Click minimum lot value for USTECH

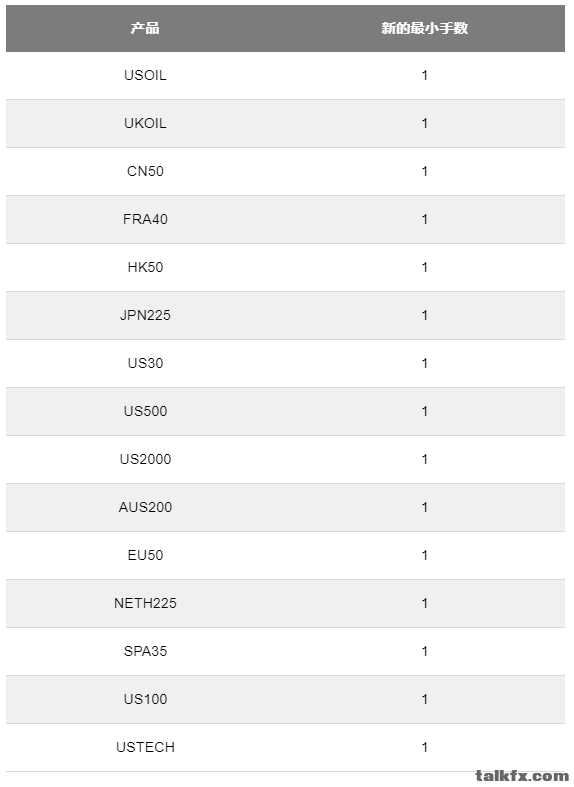424,747
